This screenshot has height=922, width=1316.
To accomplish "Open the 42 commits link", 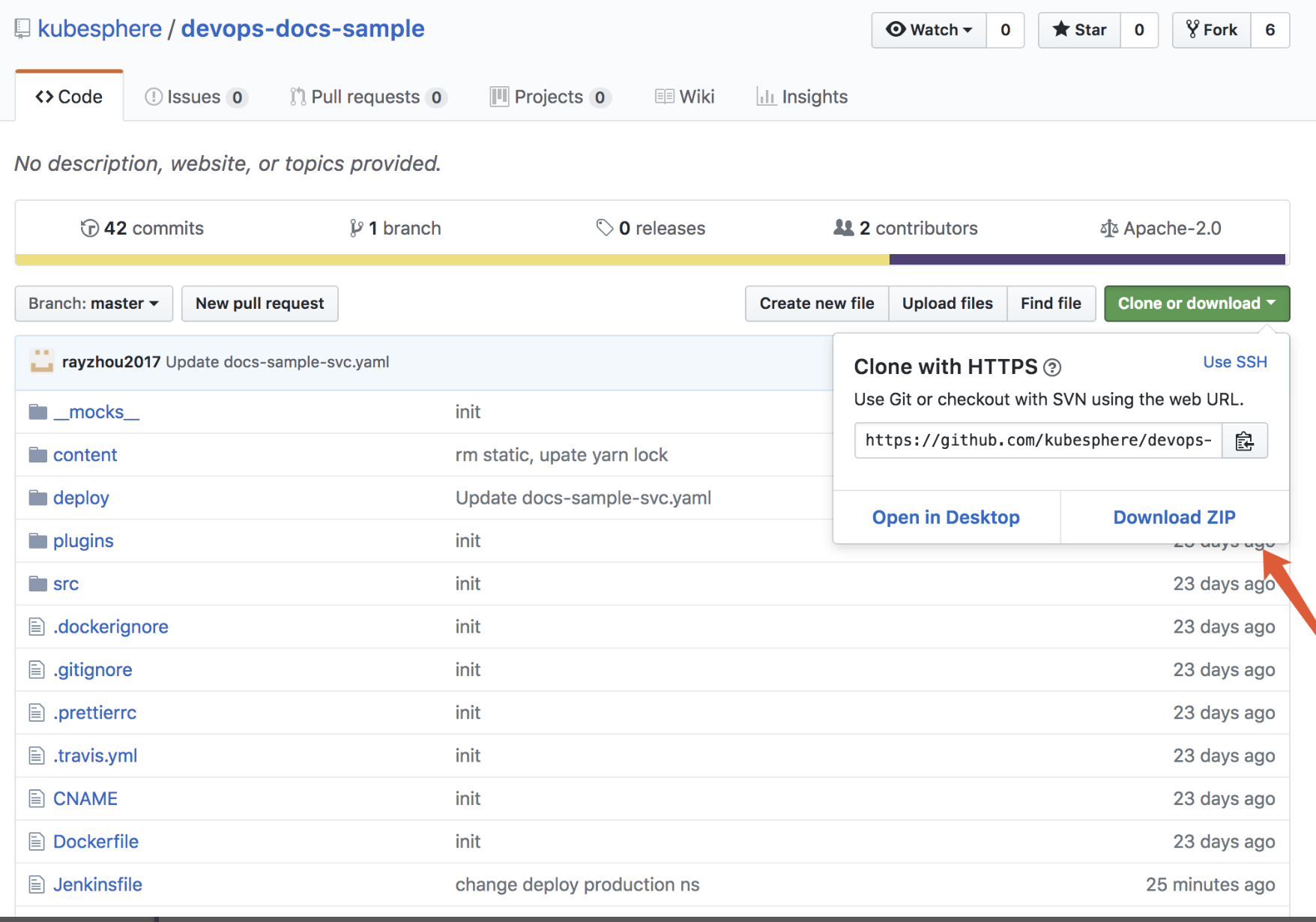I will [x=142, y=228].
